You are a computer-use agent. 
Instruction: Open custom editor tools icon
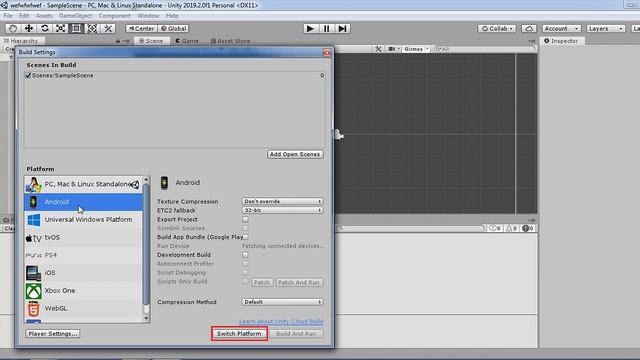(x=108, y=28)
